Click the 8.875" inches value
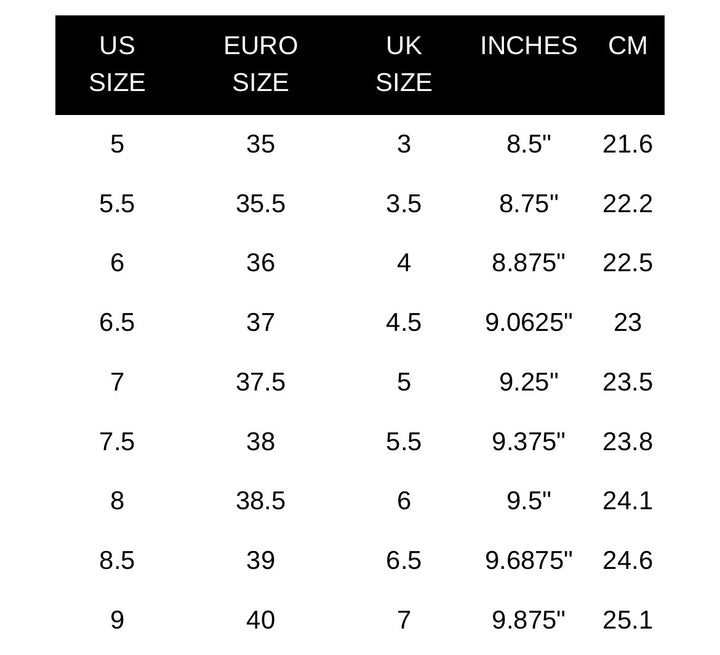Image resolution: width=720 pixels, height=655 pixels. [529, 263]
